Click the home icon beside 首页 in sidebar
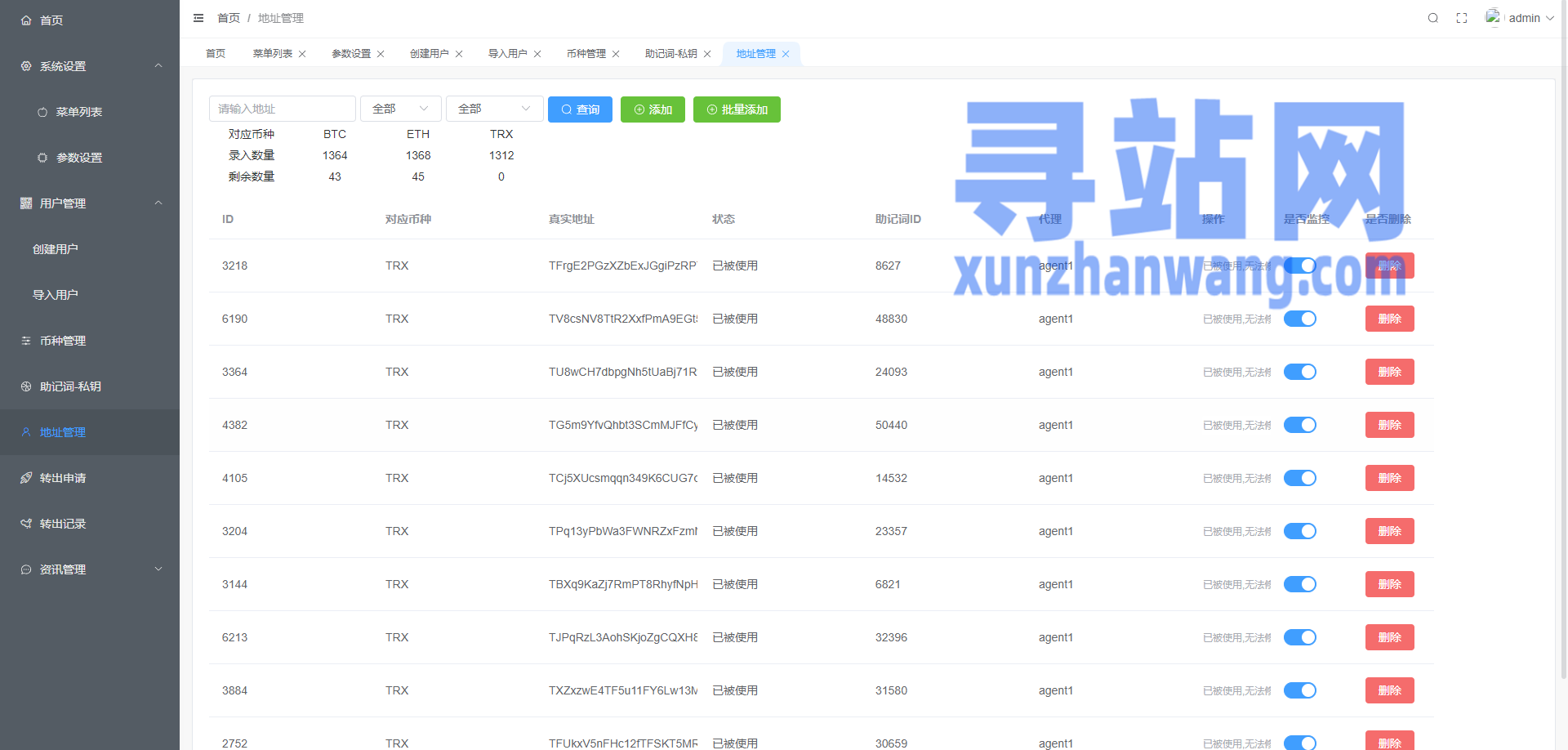The height and width of the screenshot is (750, 1568). 26,20
